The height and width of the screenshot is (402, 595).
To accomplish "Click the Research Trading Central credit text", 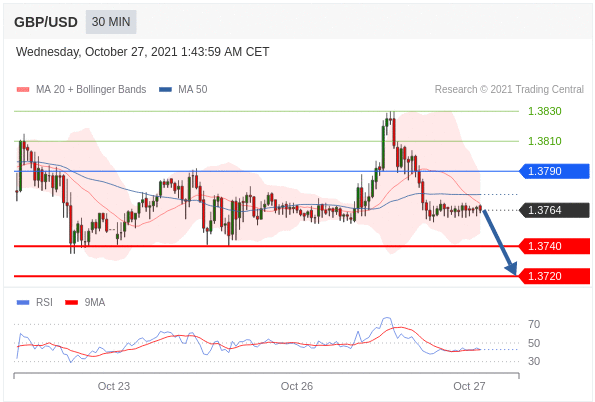I will coord(509,90).
